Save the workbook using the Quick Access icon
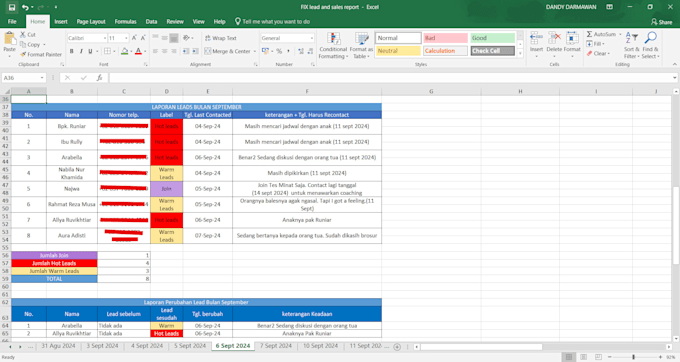The image size is (680, 362). point(12,7)
